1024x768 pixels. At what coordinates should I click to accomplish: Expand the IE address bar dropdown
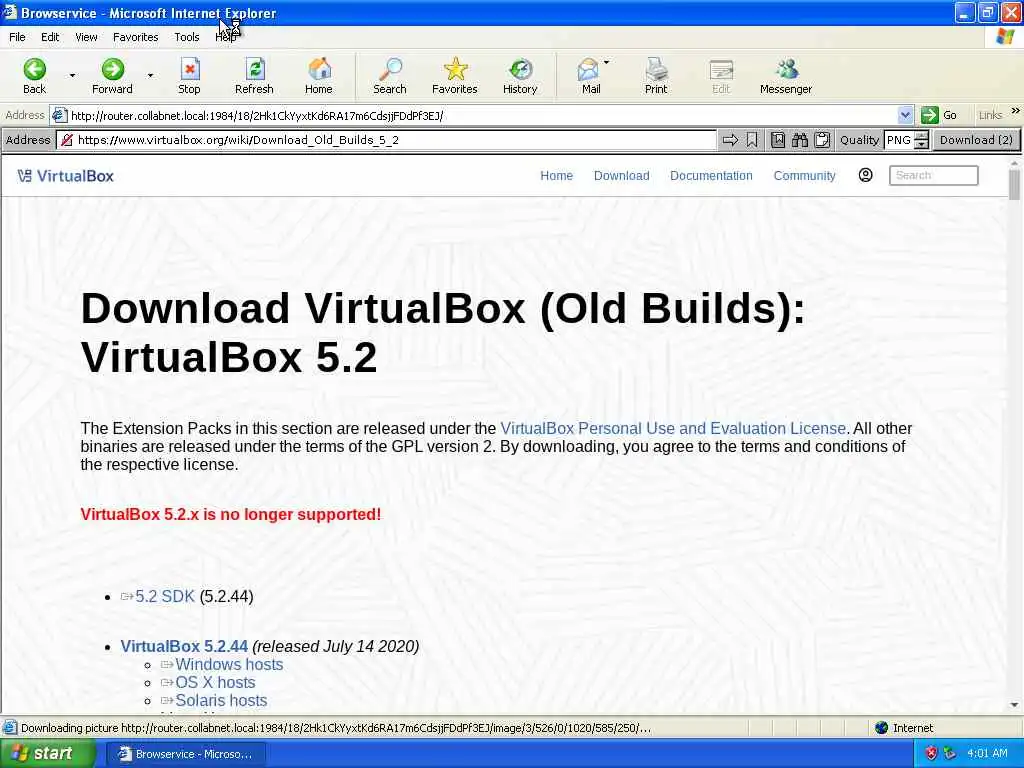pyautogui.click(x=905, y=115)
